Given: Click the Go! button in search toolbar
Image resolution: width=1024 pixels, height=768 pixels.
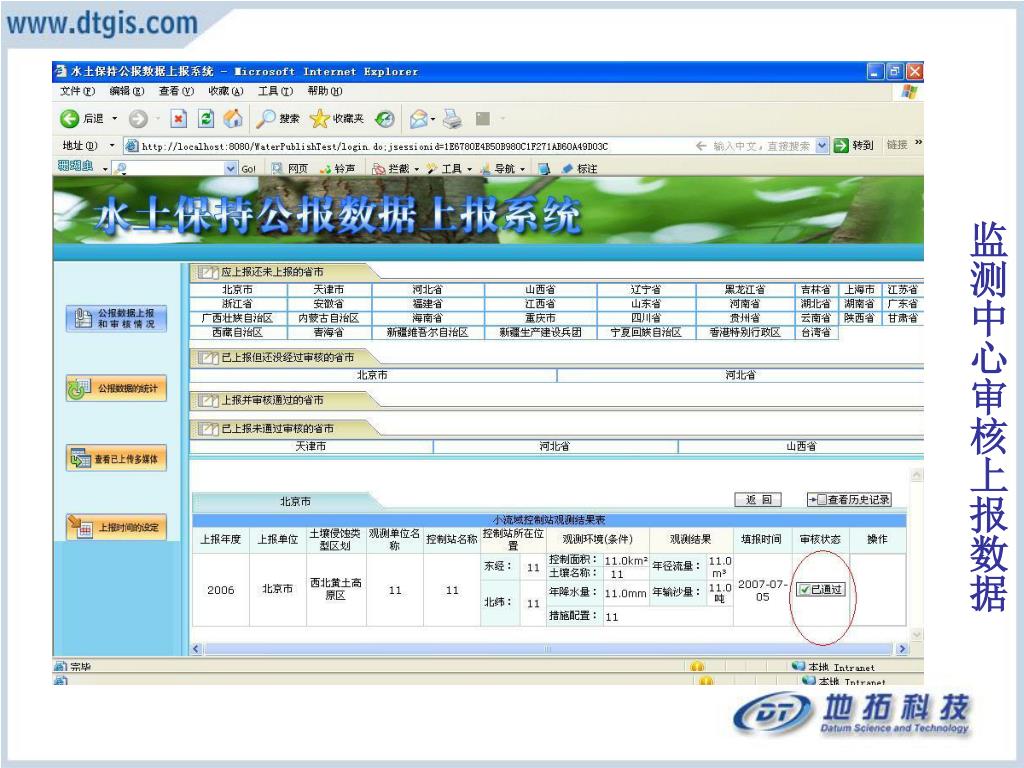Looking at the screenshot, I should click(248, 168).
